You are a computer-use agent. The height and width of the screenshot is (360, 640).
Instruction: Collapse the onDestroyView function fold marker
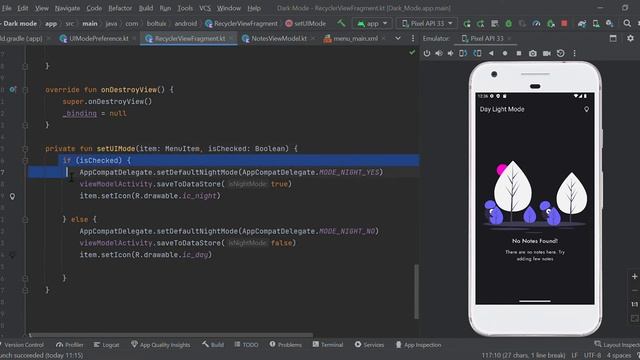25,90
